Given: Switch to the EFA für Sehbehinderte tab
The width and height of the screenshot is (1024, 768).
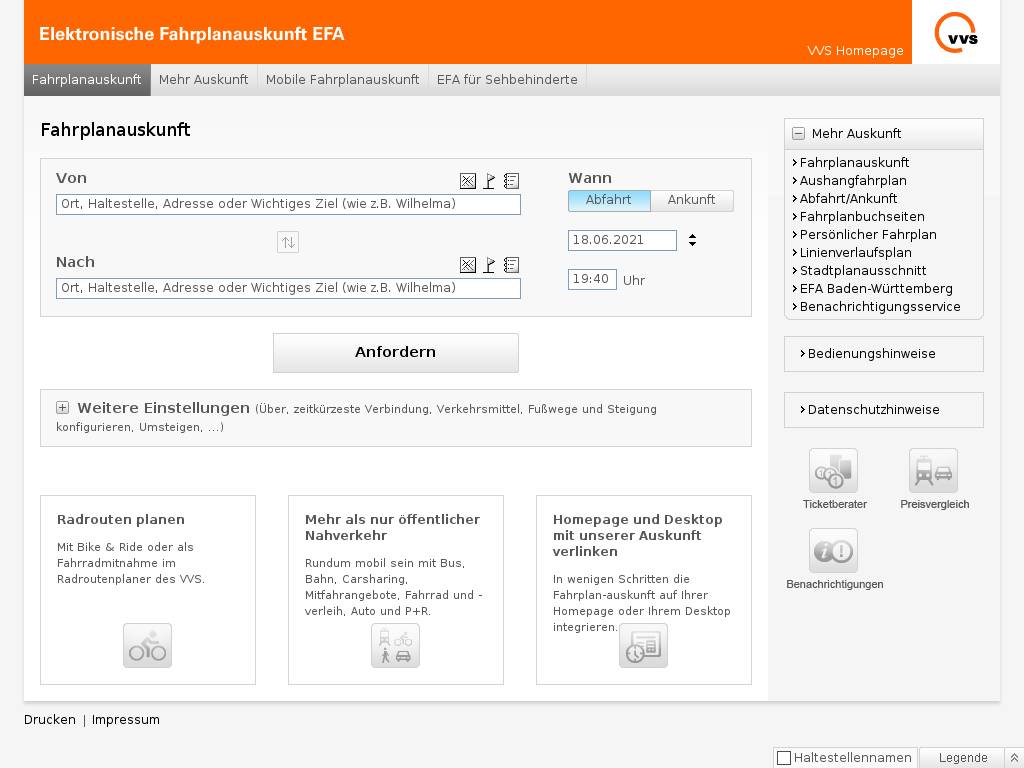Looking at the screenshot, I should (507, 80).
